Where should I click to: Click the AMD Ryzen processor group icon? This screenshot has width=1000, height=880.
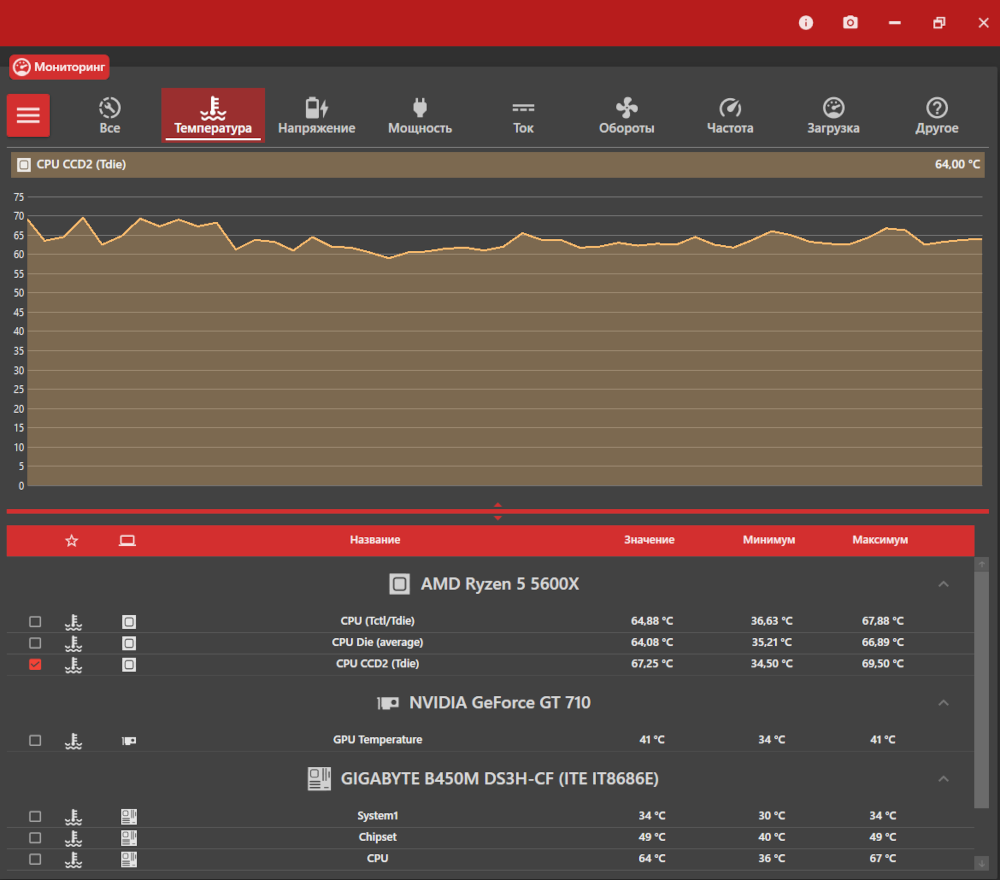[399, 584]
